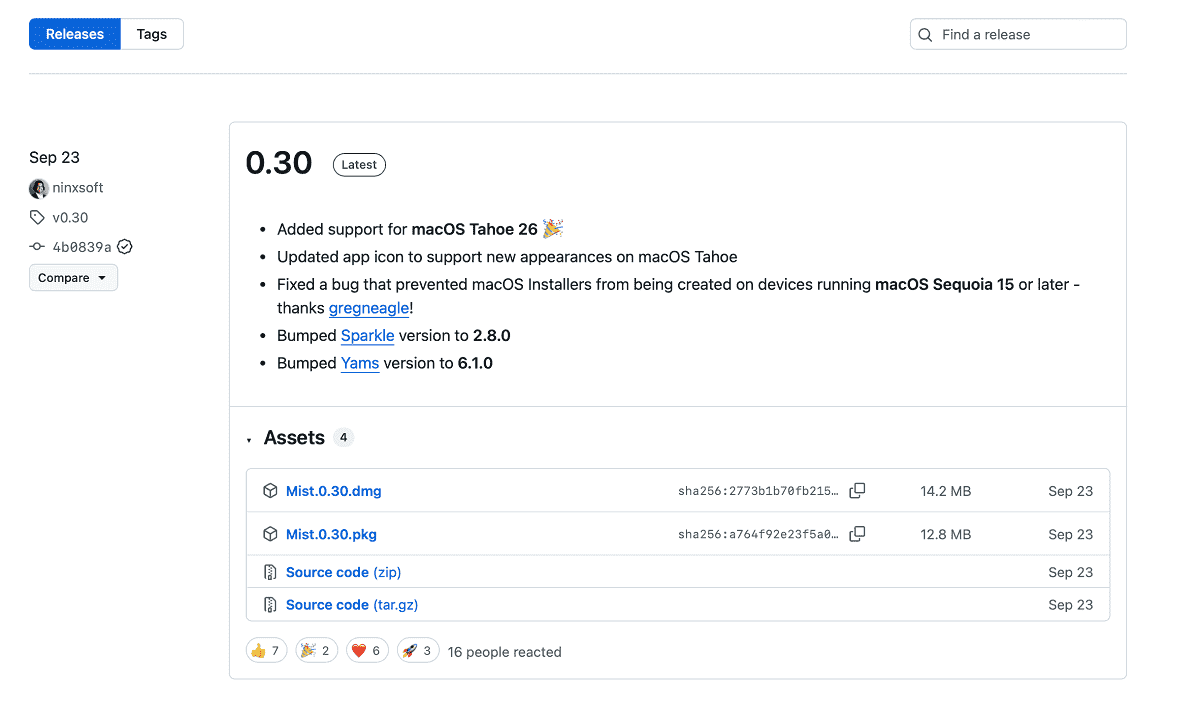
Task: Collapse the Assets section
Action: tap(249, 440)
